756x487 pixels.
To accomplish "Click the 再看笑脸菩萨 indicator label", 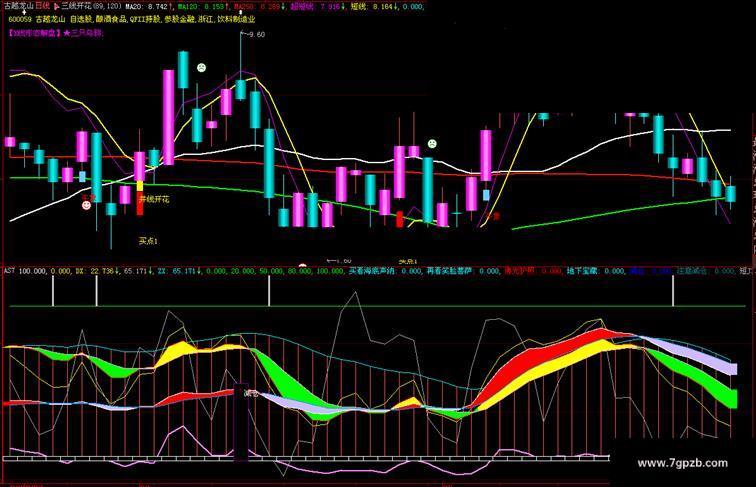I will [450, 271].
